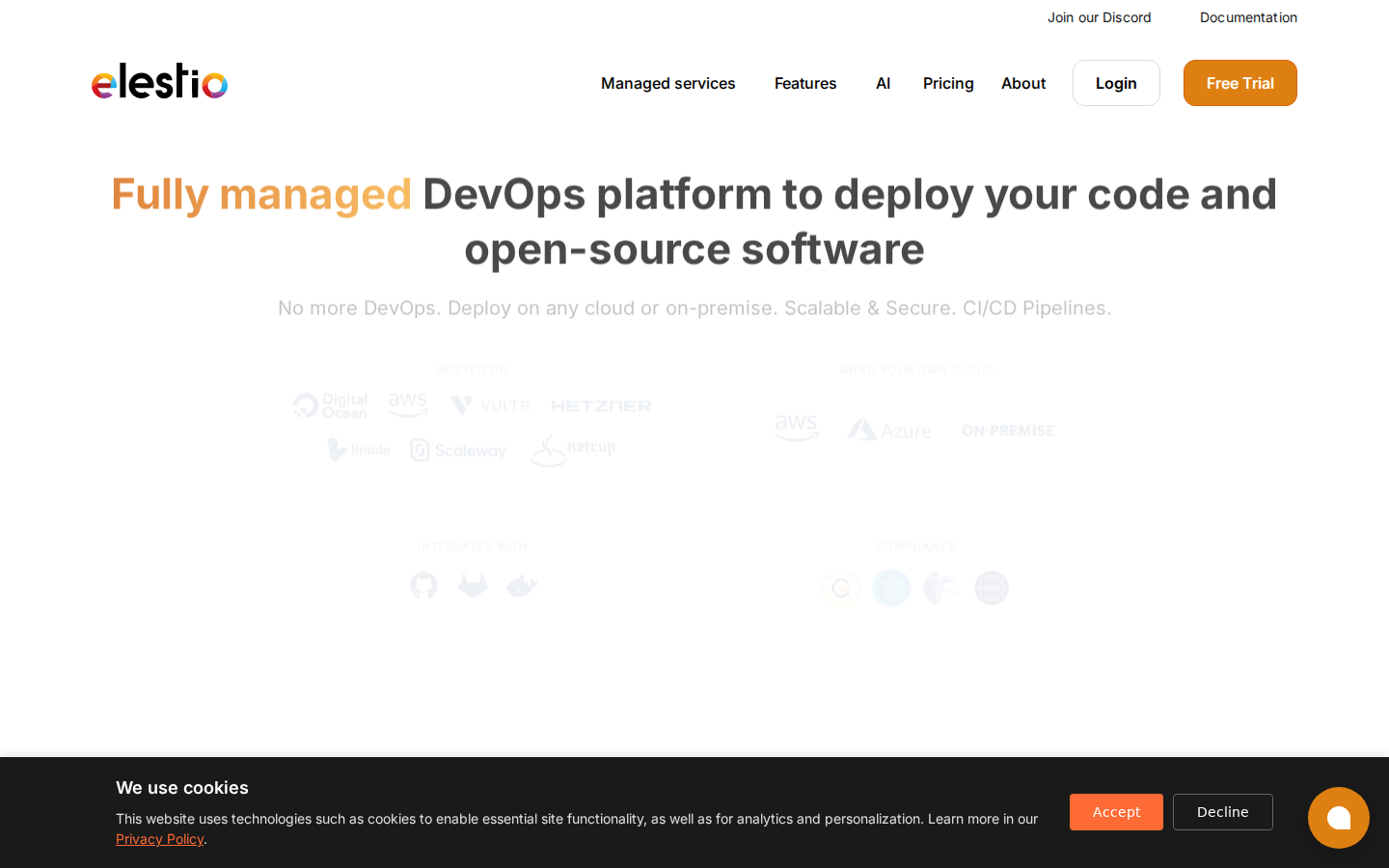Click the Azure logo
The width and height of the screenshot is (1389, 868).
pyautogui.click(x=888, y=430)
